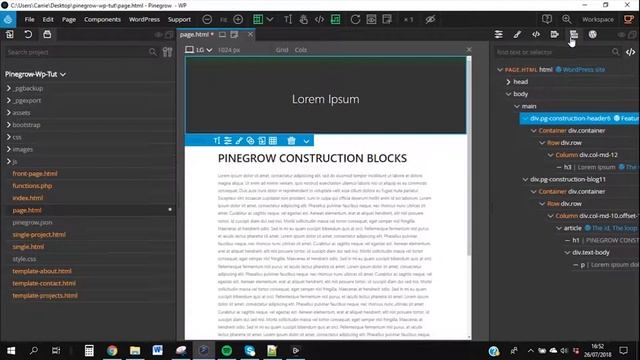Viewport: 640px width, 360px height.
Task: Click the Pinegrow logo icon
Action: [8, 19]
